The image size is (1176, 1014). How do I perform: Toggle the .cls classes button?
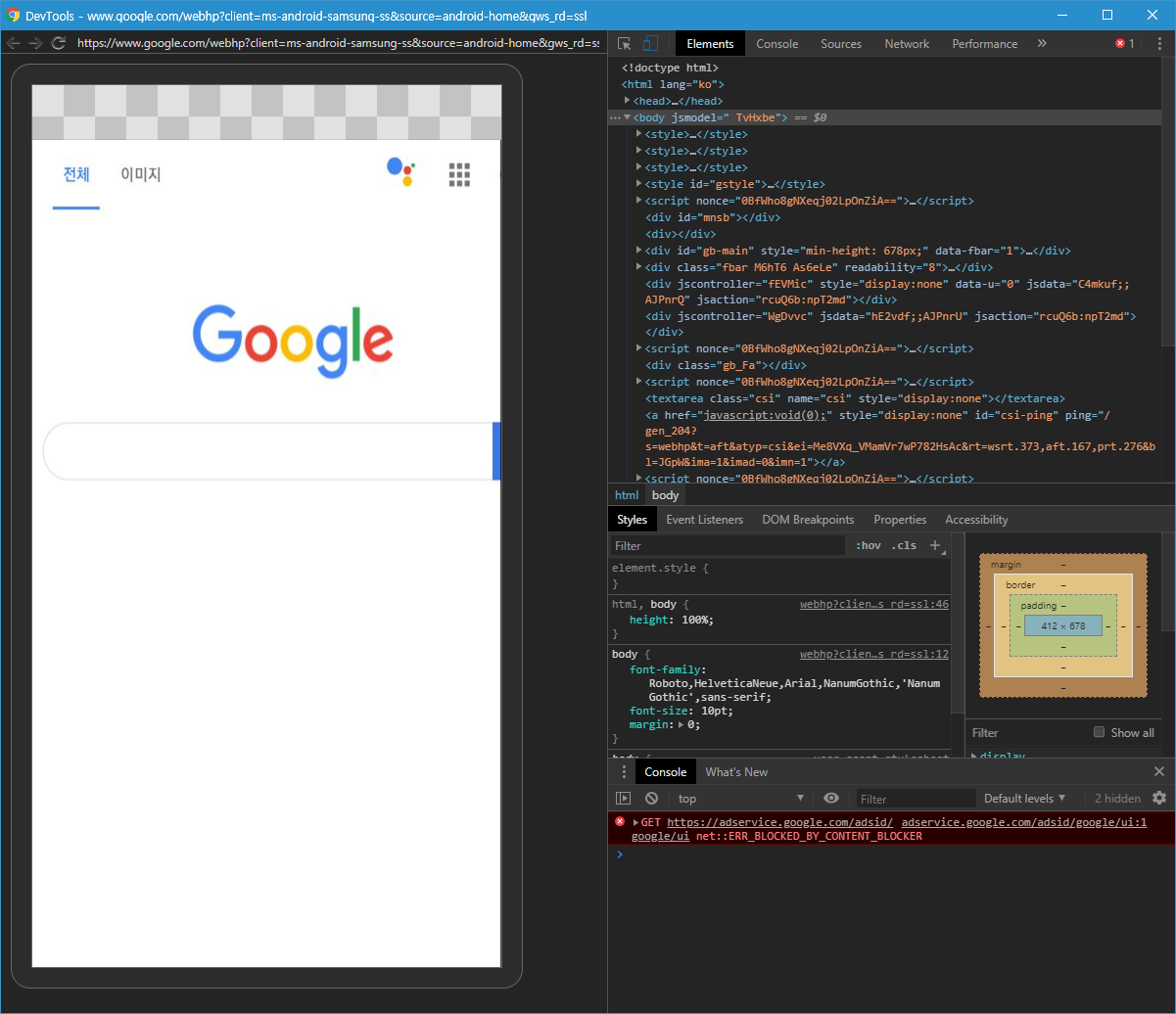pyautogui.click(x=904, y=545)
